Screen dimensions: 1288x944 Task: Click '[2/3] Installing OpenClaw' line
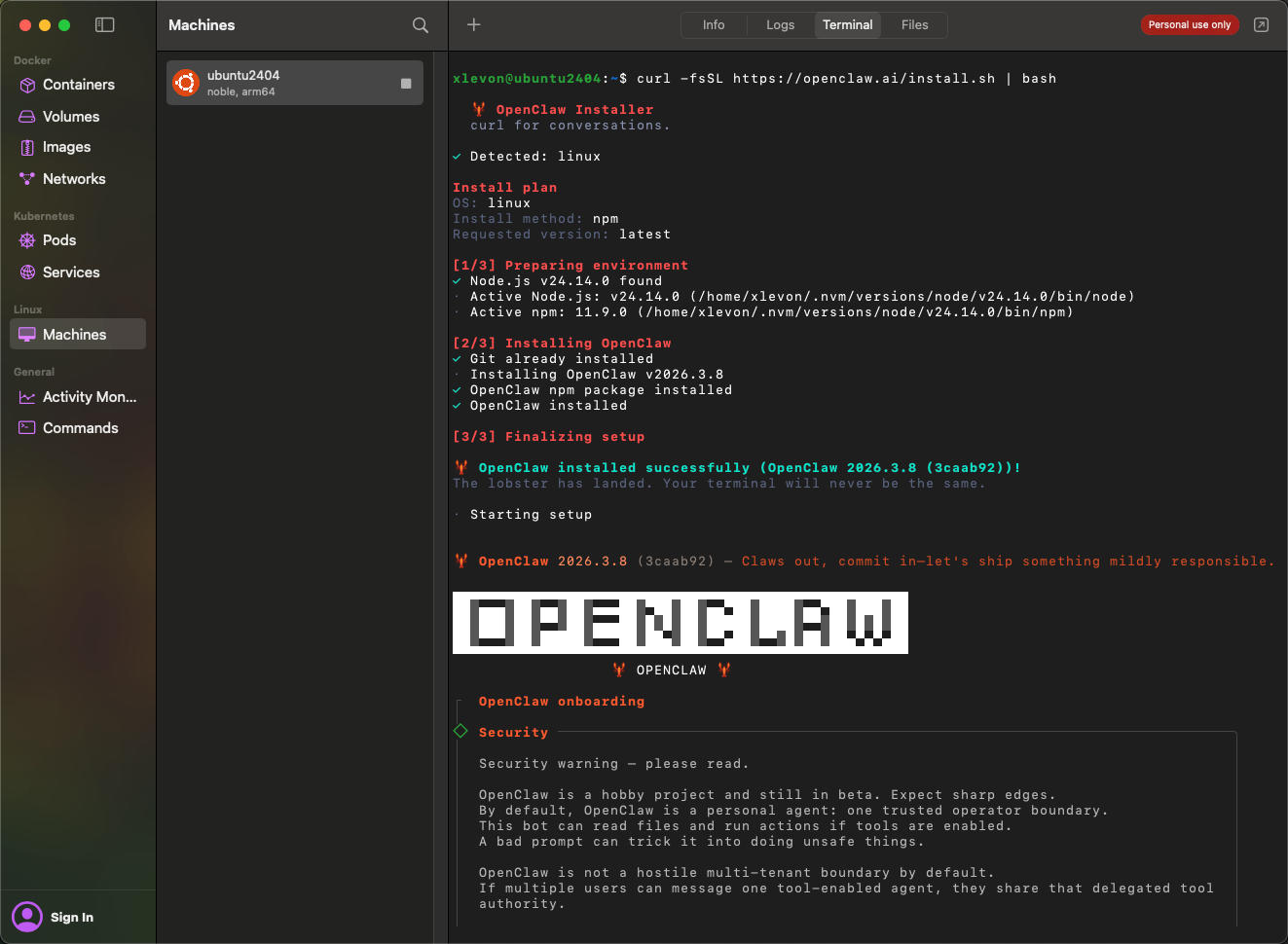point(562,344)
